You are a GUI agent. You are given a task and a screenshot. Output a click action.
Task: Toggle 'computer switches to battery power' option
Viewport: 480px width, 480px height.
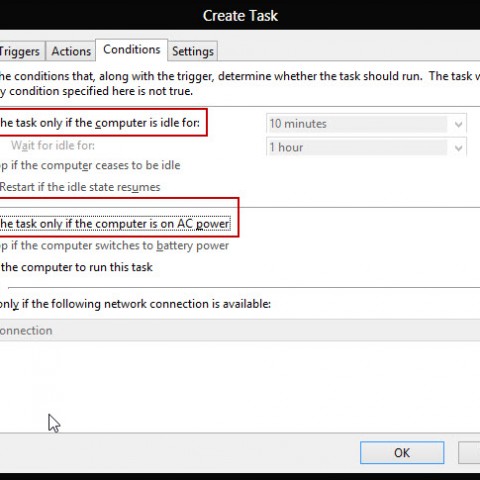(x=114, y=246)
